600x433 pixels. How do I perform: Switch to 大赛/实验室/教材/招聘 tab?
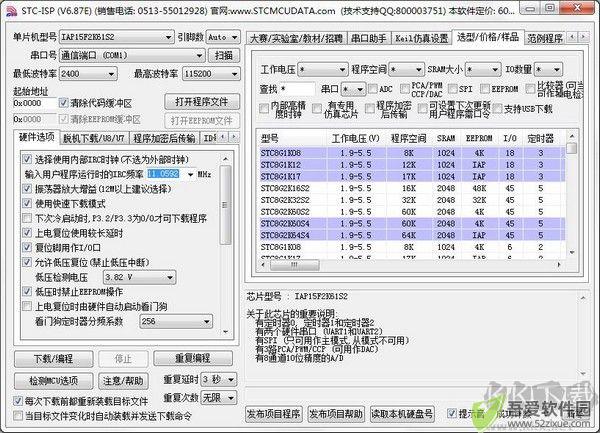point(296,38)
